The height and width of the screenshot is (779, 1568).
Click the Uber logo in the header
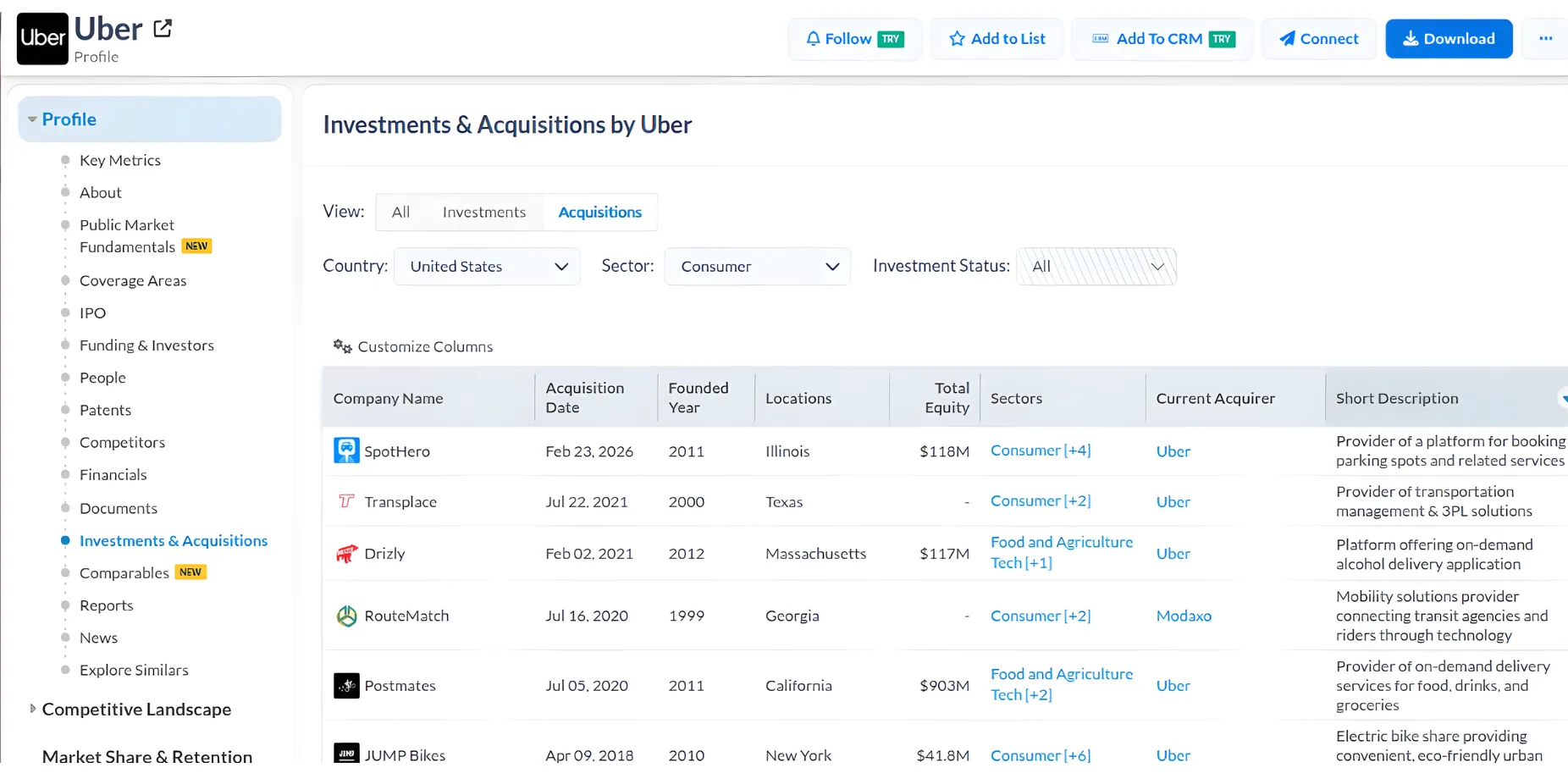pyautogui.click(x=42, y=39)
